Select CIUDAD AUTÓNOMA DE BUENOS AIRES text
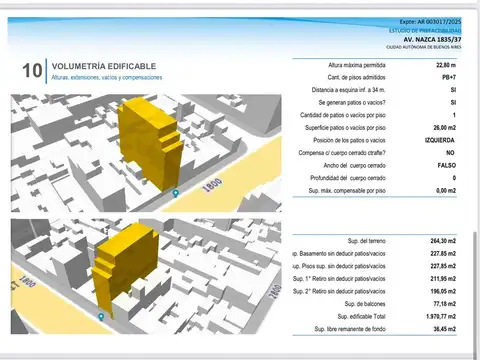The width and height of the screenshot is (480, 360). (424, 47)
